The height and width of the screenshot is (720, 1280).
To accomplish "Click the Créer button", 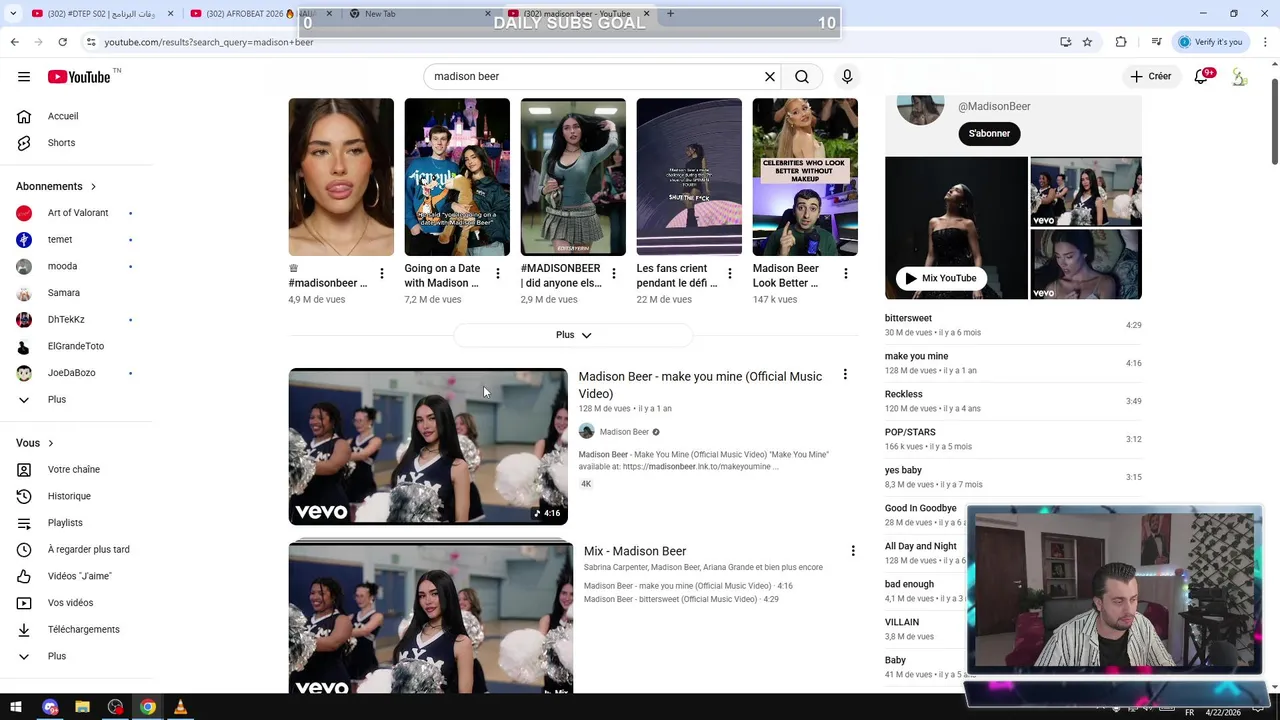I will pos(1151,77).
